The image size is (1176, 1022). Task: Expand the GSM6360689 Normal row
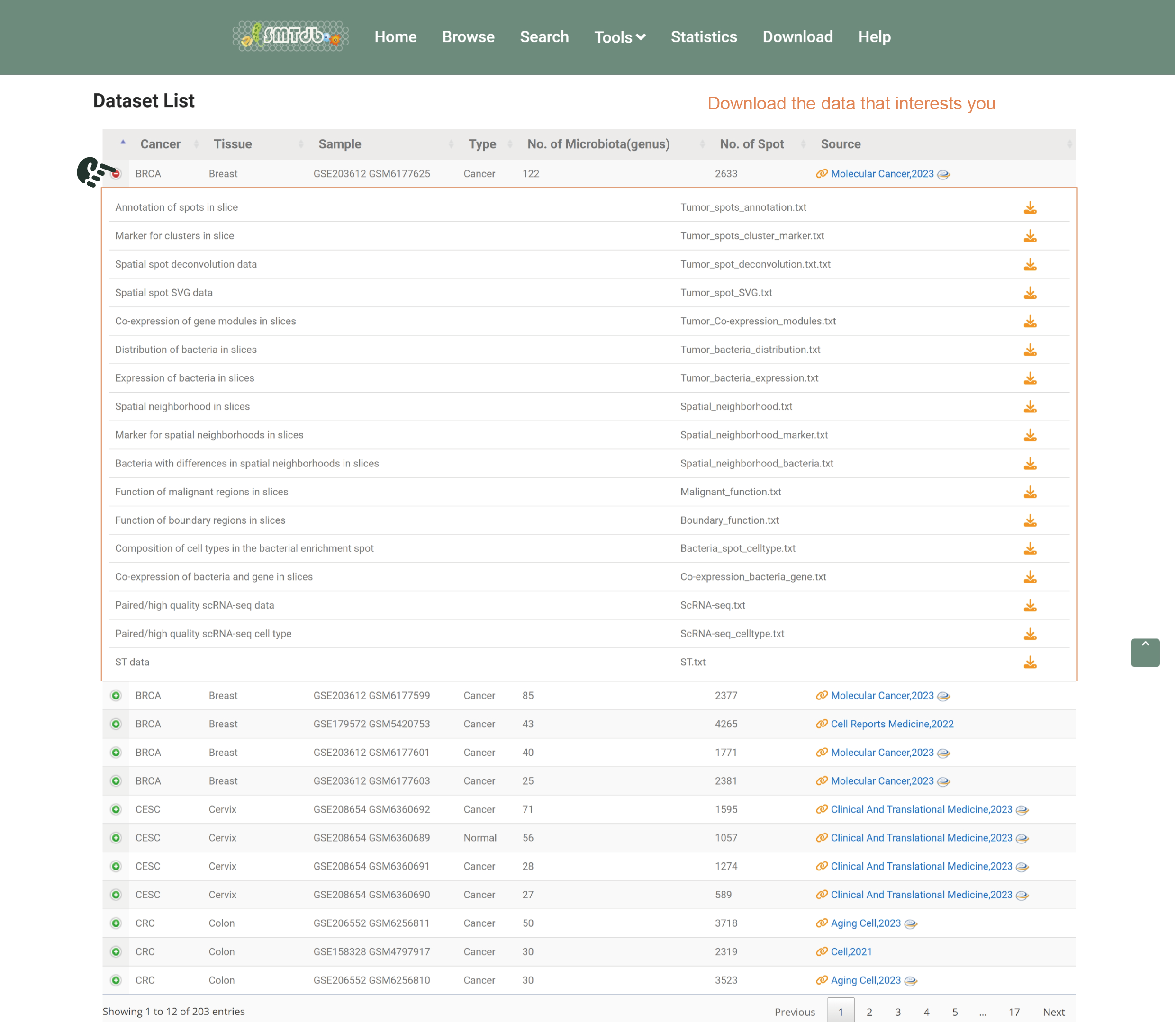coord(116,838)
